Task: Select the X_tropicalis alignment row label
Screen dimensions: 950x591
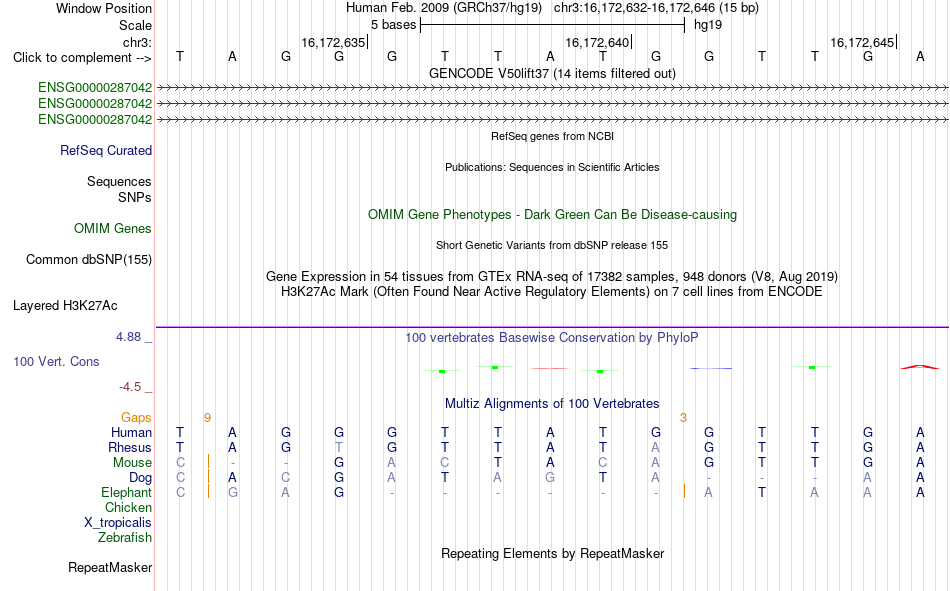Action: coord(118,523)
